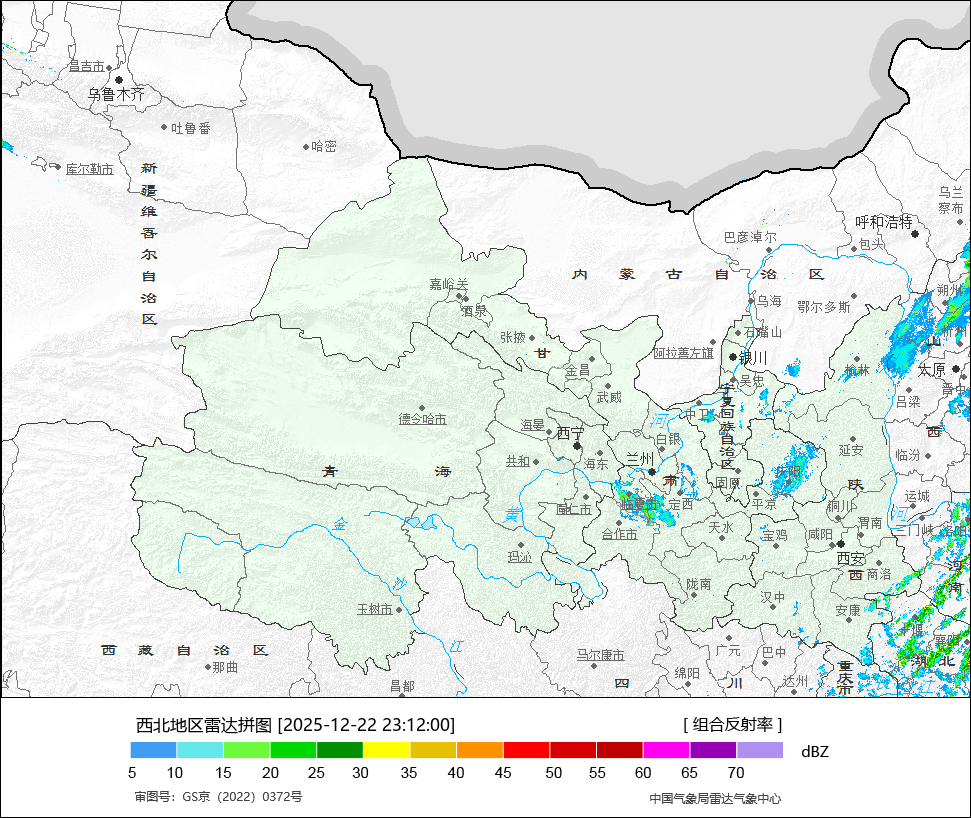The height and width of the screenshot is (818, 971).
Task: Click the 巴中 city label
Action: pos(774,652)
